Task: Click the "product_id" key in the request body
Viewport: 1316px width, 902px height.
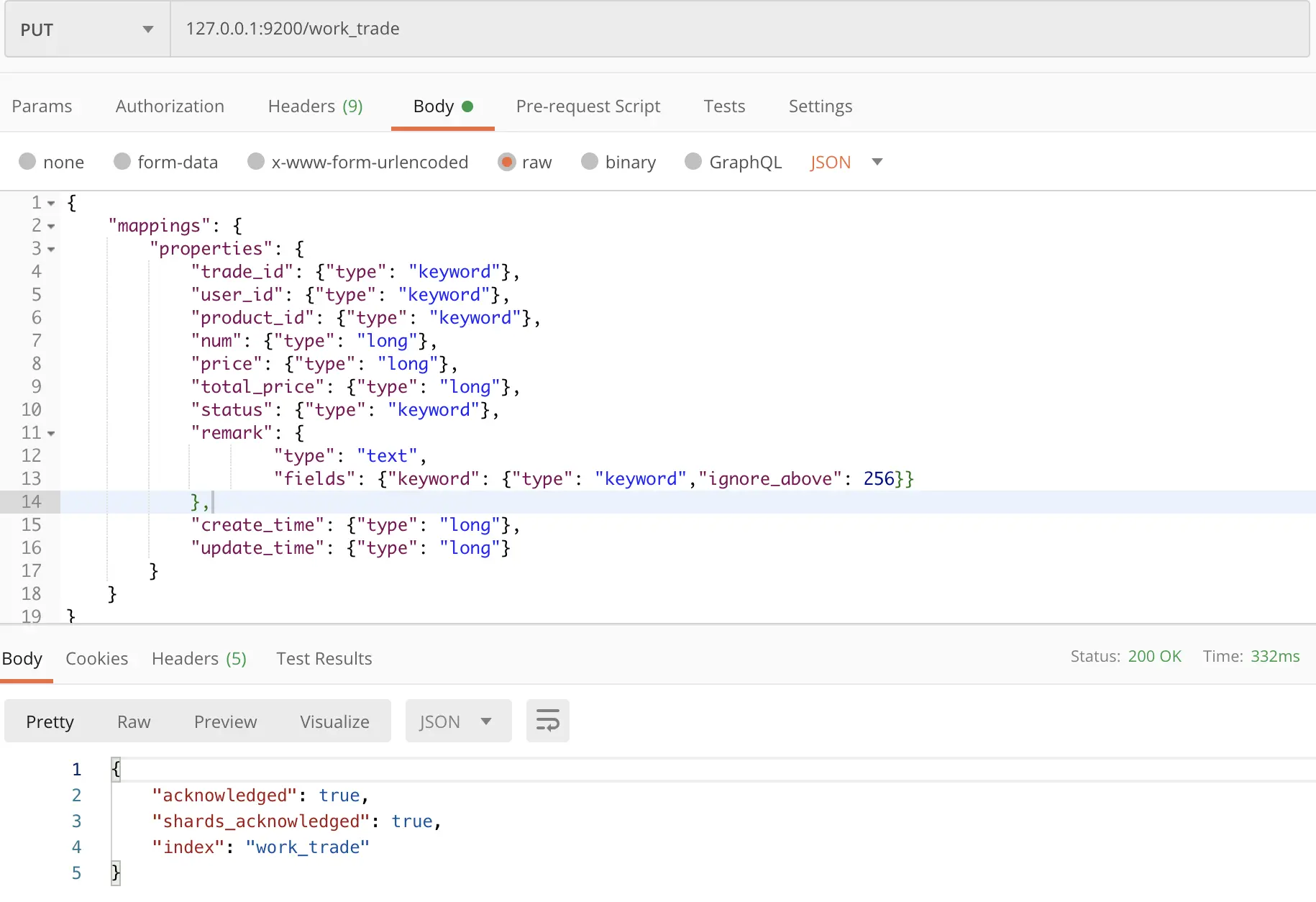Action: 253,318
